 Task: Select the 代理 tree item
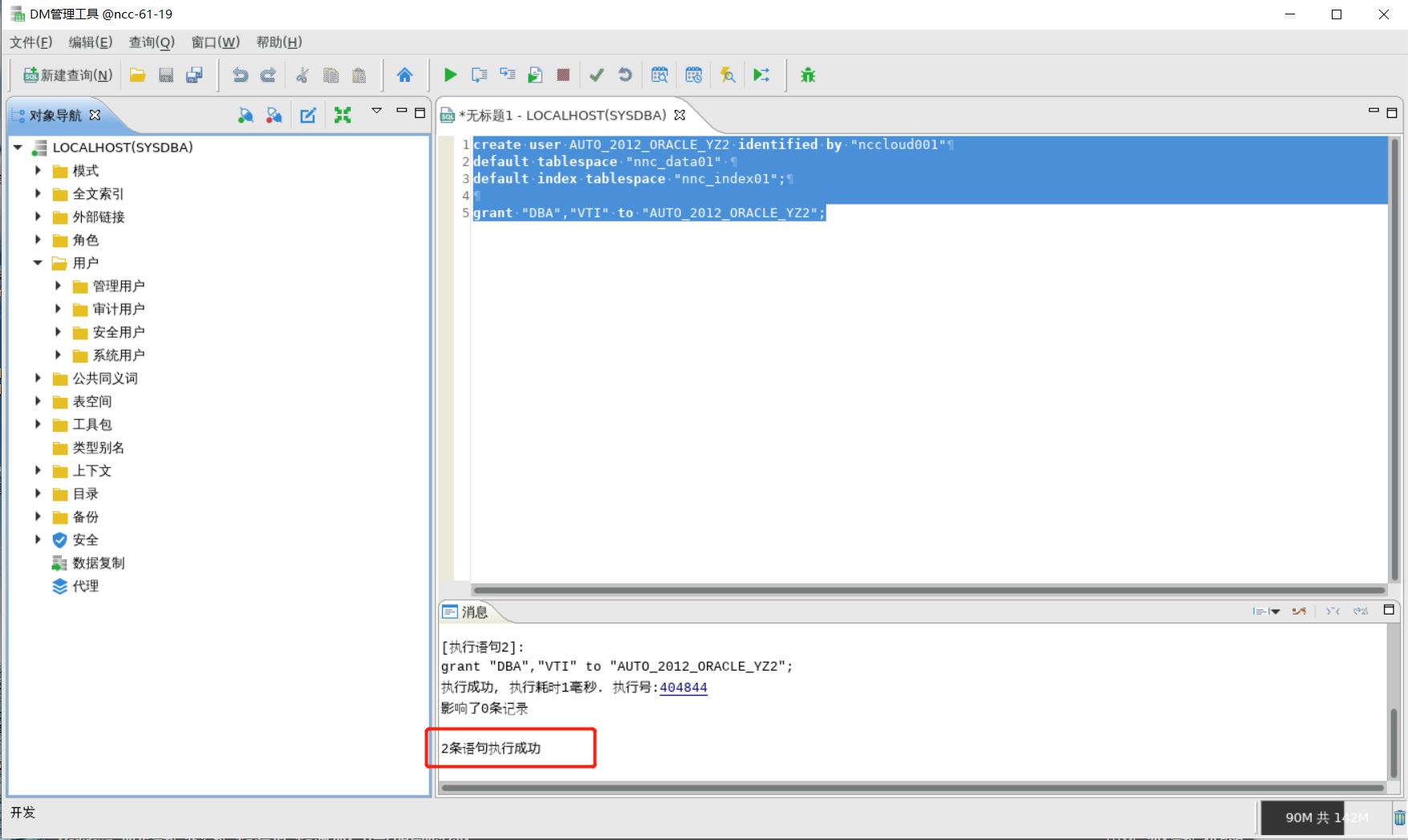(x=85, y=586)
